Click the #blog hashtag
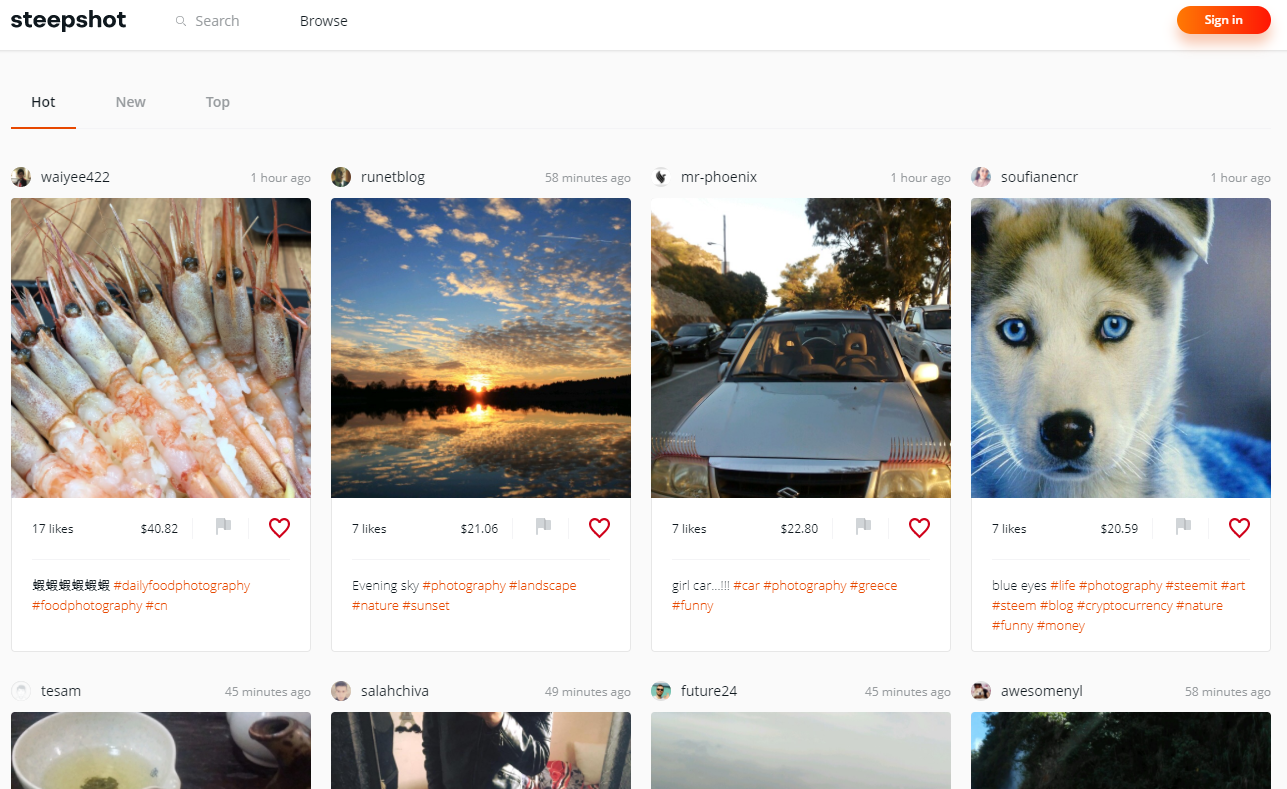Viewport: 1287px width, 789px height. coord(1057,606)
